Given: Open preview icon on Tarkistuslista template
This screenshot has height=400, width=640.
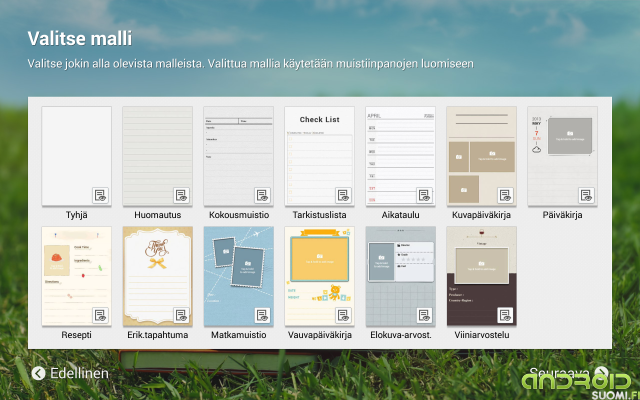Looking at the screenshot, I should 343,196.
